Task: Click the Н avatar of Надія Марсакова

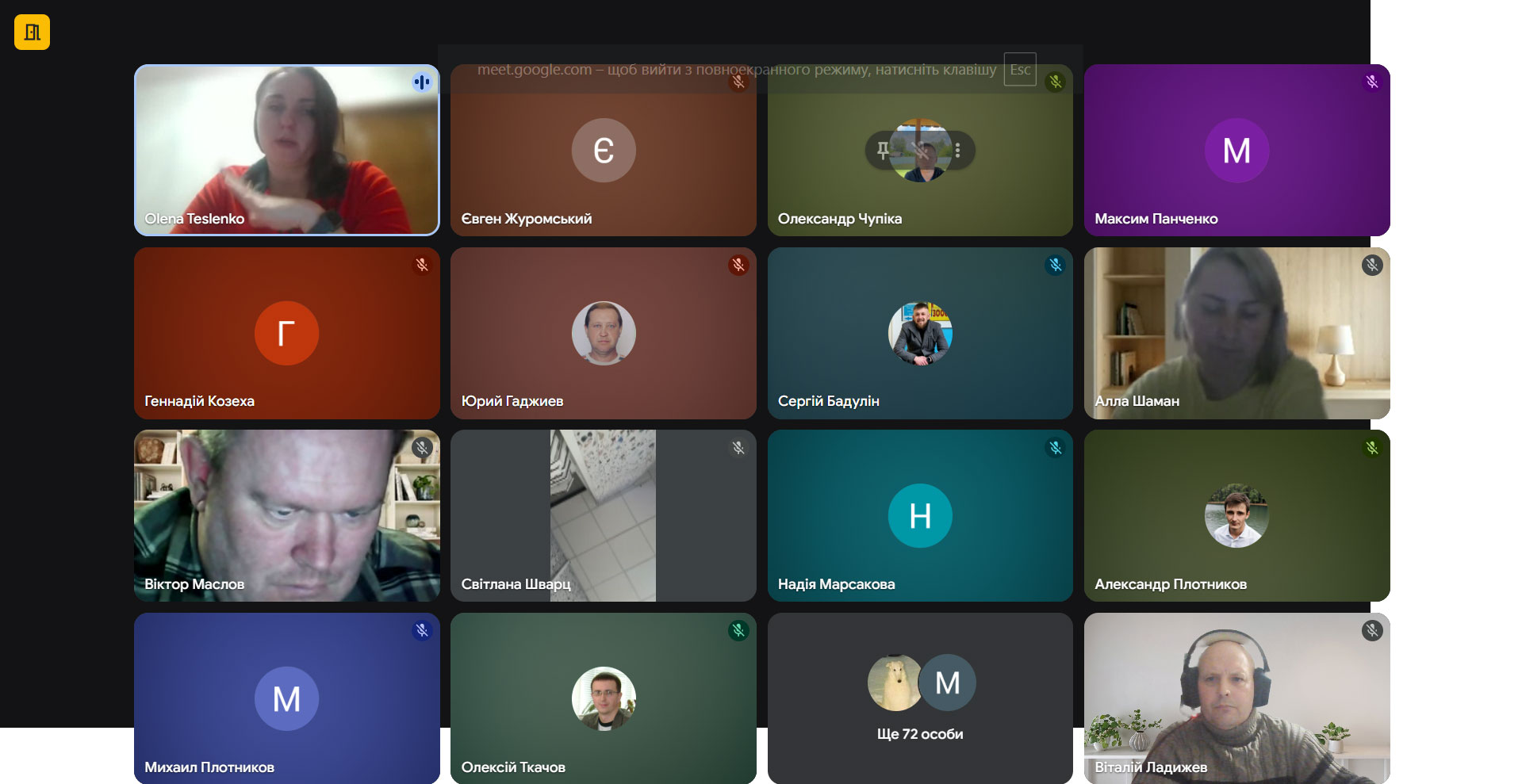Action: (x=919, y=515)
